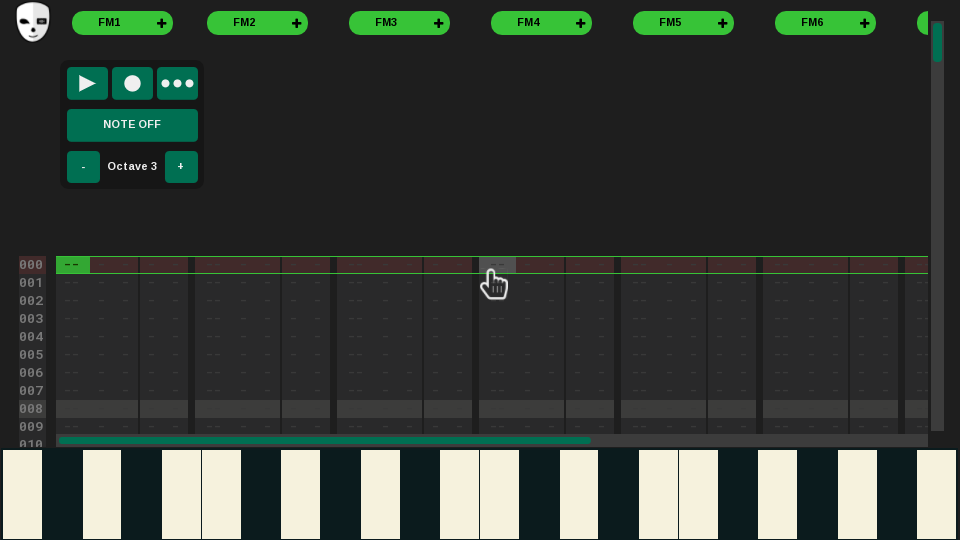Image resolution: width=960 pixels, height=540 pixels.
Task: Select the FM5 channel label
Action: 670,23
